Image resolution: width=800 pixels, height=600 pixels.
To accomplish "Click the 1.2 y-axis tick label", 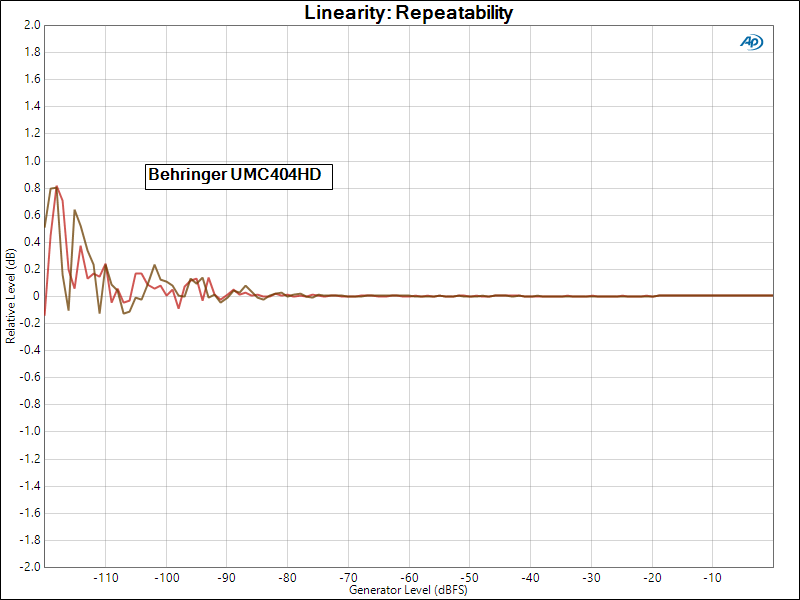I will 32,133.
